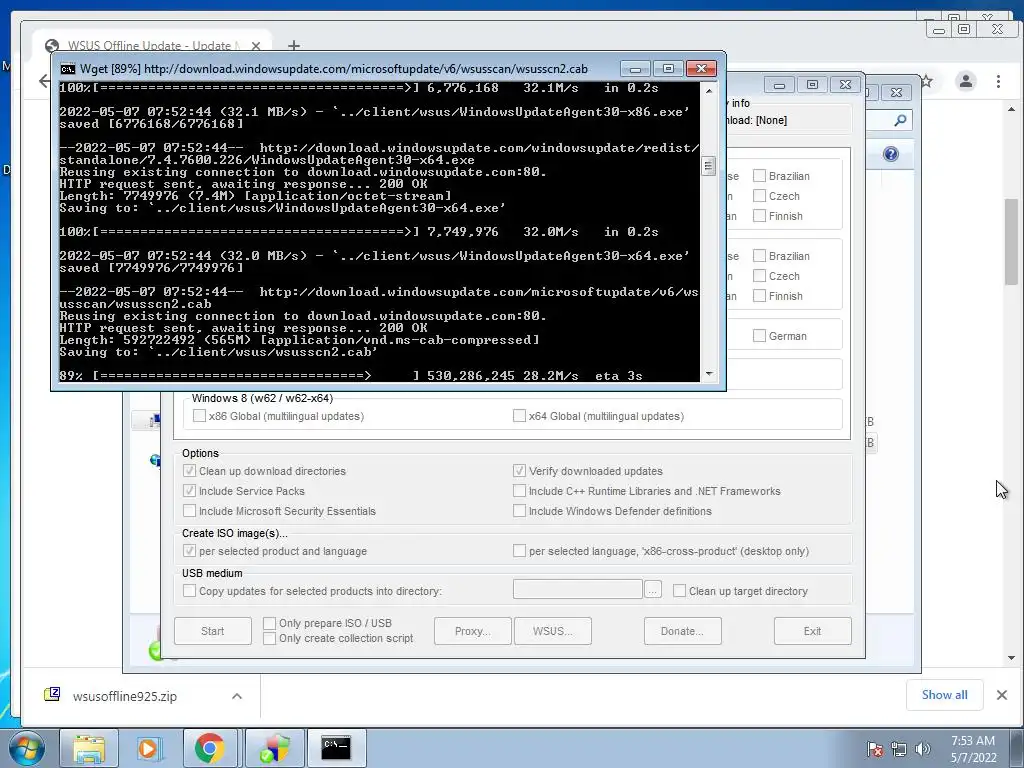Open the WSUS... settings button
This screenshot has height=768, width=1024.
click(552, 631)
